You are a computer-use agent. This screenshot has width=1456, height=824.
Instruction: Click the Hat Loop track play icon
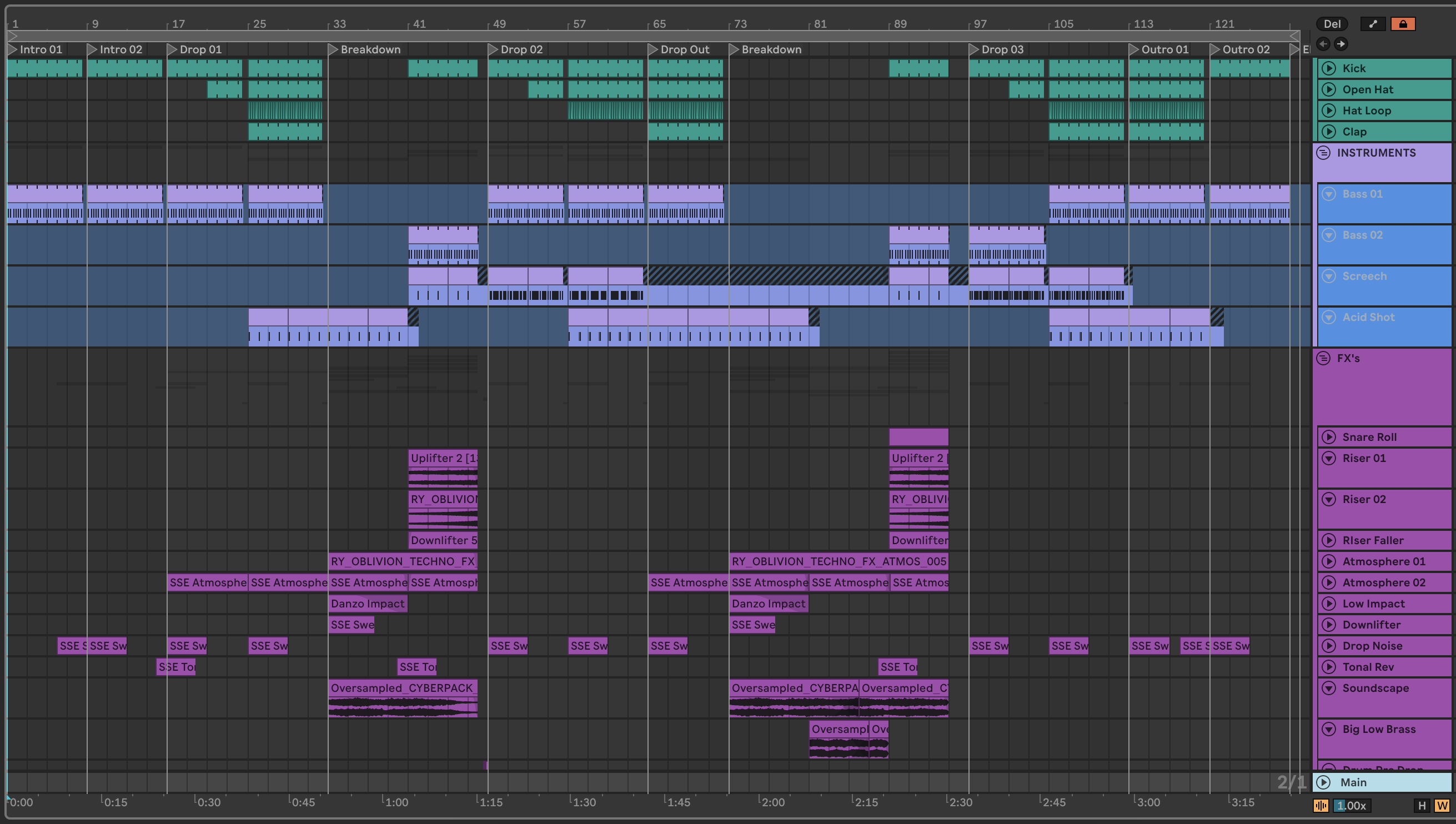[x=1329, y=110]
